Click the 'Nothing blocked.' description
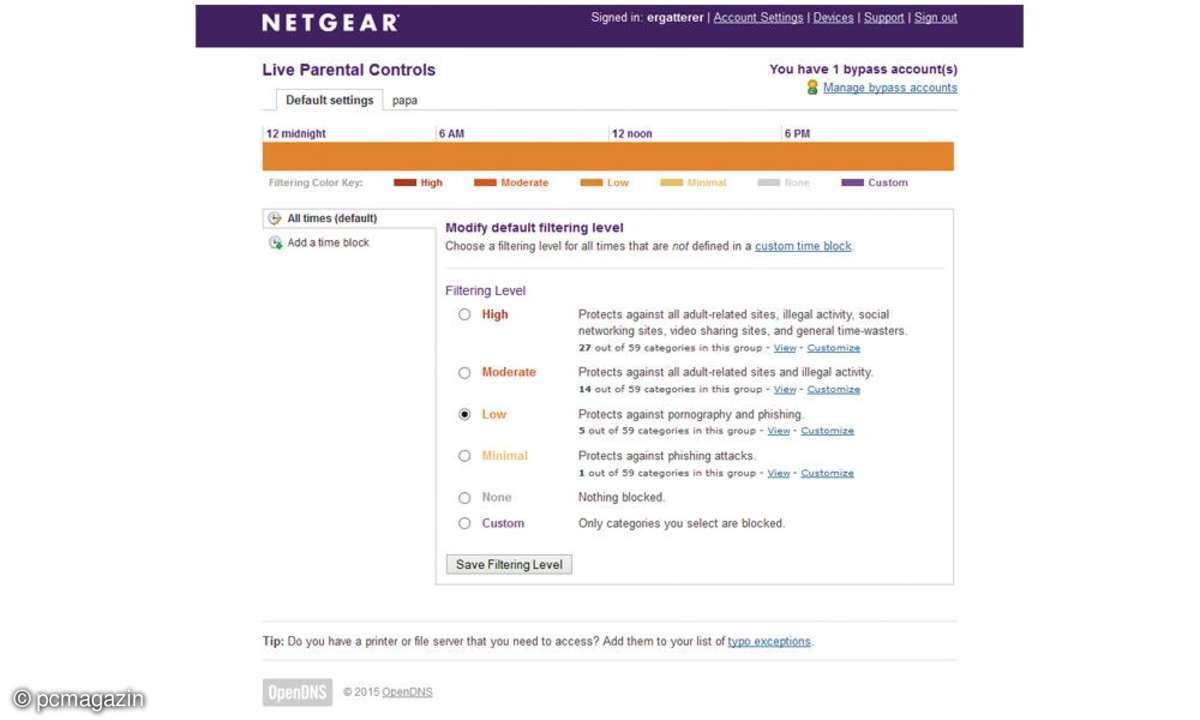Viewport: 1200px width, 720px height. tap(621, 498)
